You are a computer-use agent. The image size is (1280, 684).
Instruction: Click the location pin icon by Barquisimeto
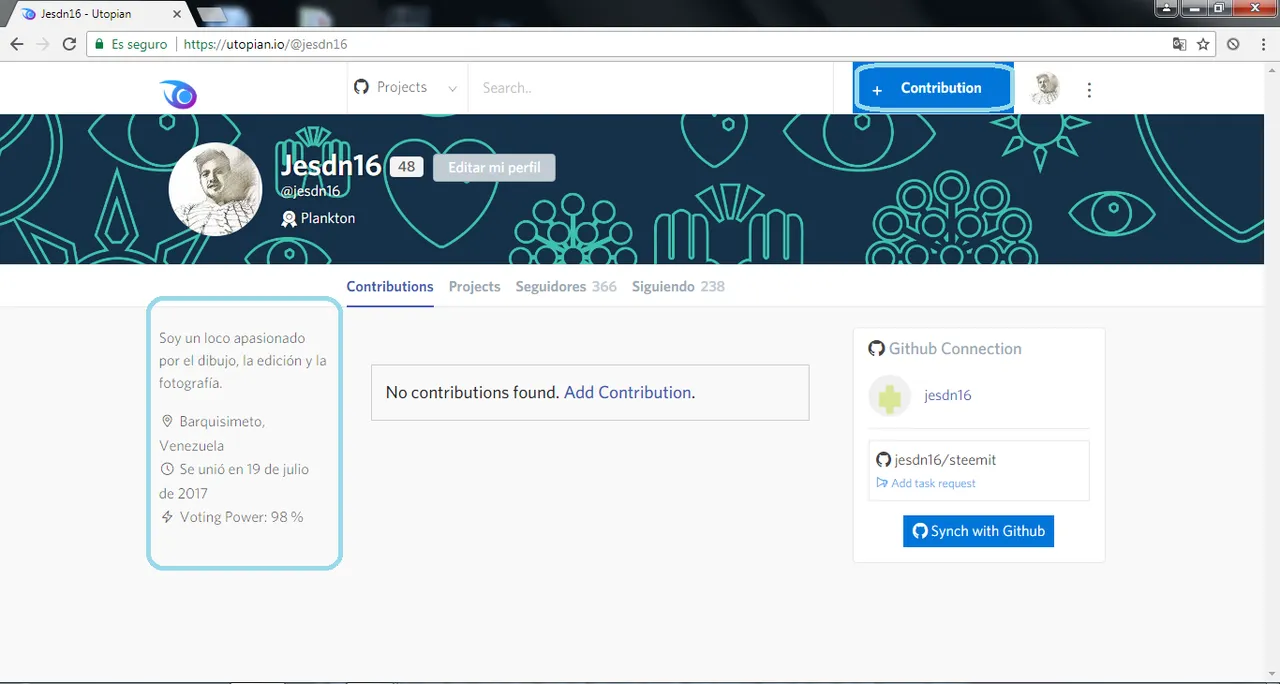coord(167,422)
